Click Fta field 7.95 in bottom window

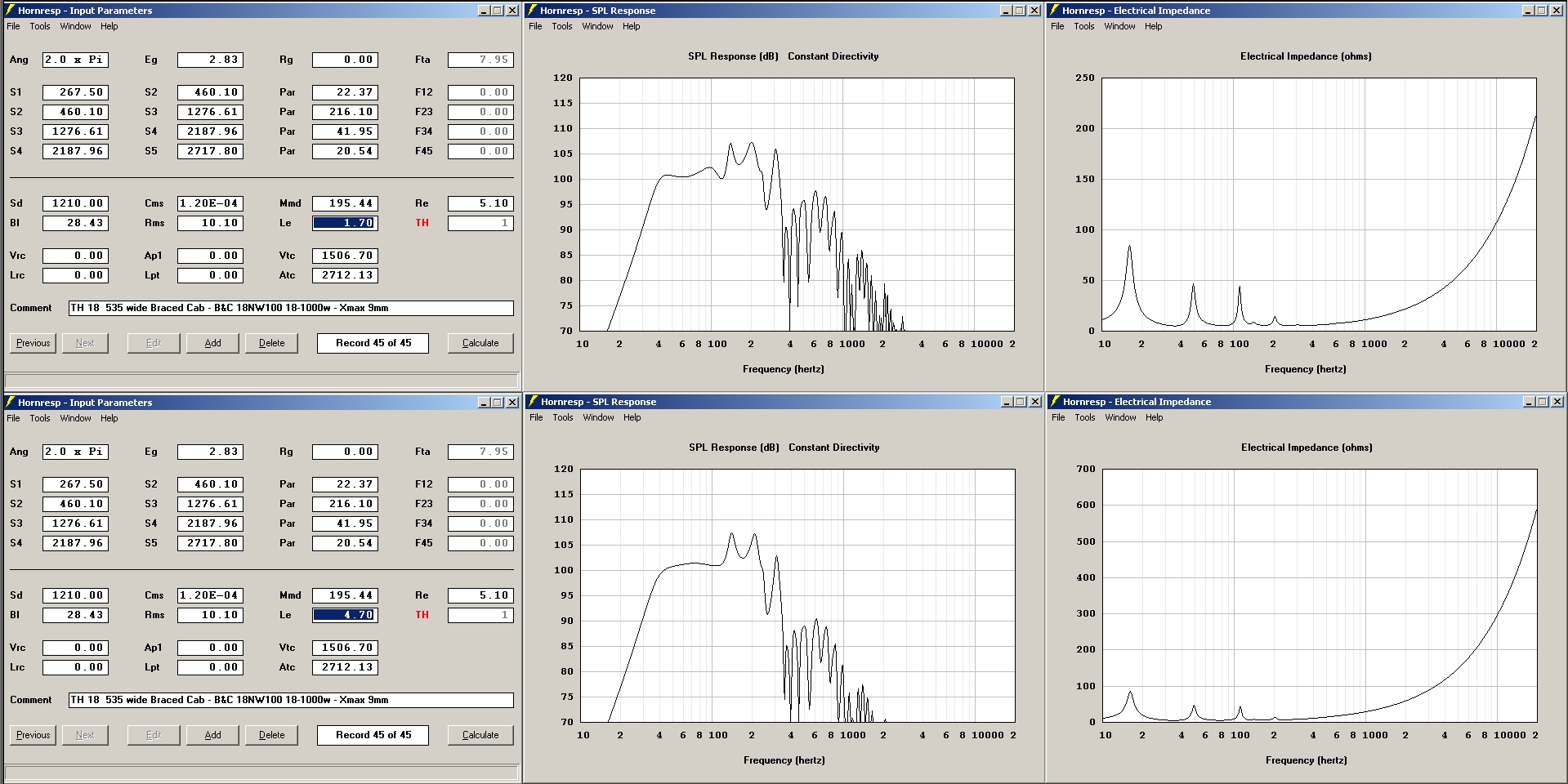tap(480, 452)
